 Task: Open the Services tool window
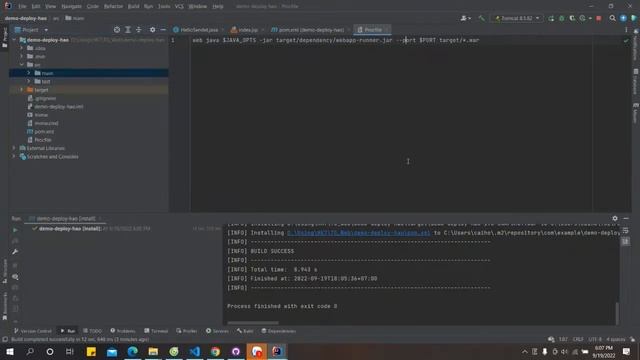point(217,331)
